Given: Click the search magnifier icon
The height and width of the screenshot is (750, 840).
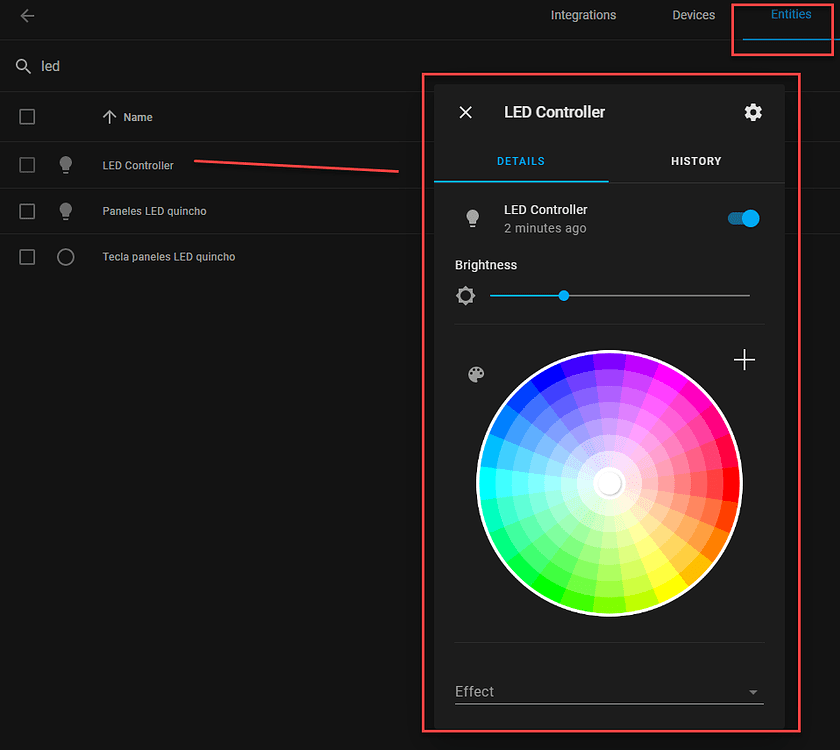Looking at the screenshot, I should click(x=24, y=66).
